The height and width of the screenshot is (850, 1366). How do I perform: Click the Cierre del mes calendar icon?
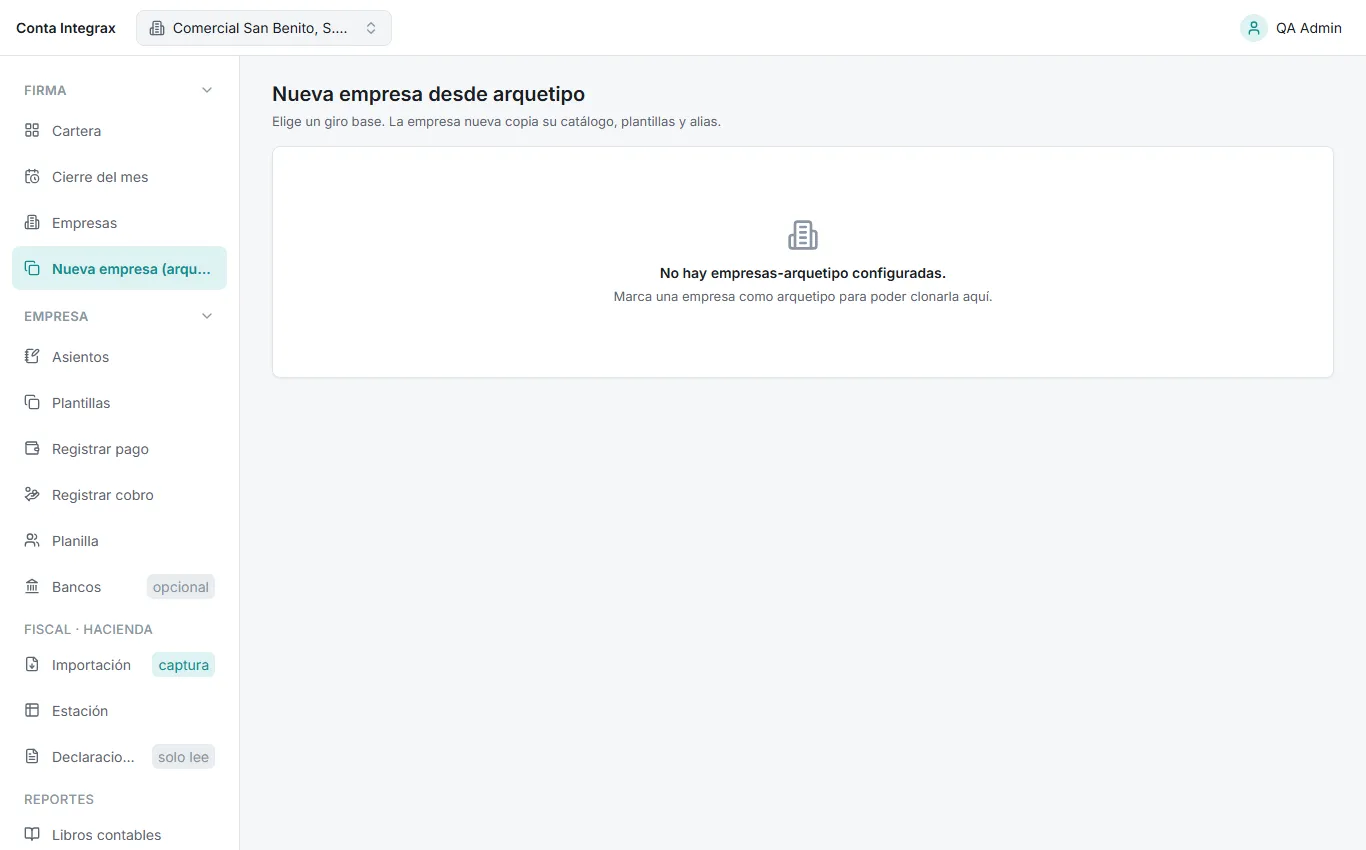pos(32,177)
